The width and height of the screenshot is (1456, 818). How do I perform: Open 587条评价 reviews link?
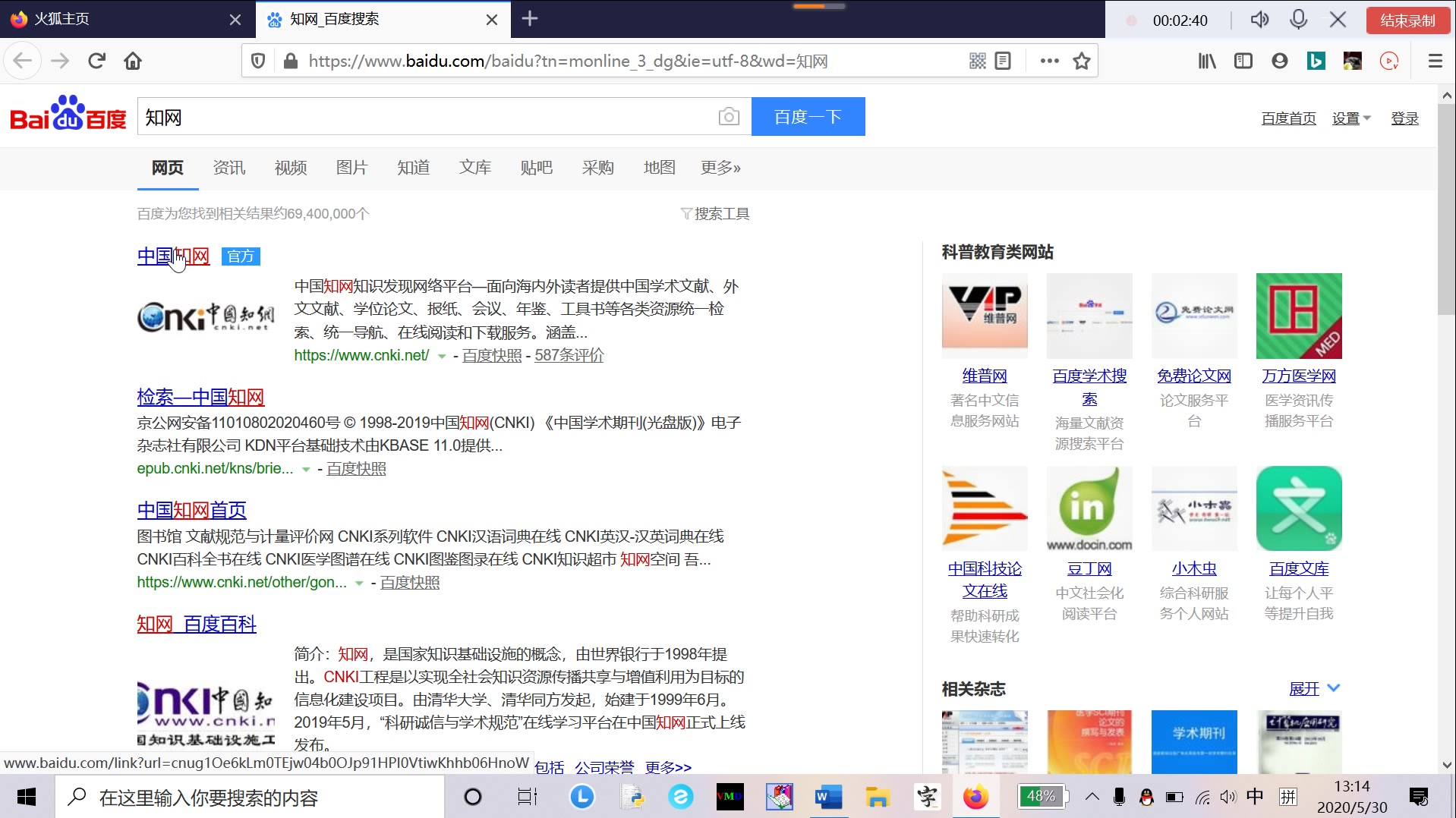coord(569,355)
